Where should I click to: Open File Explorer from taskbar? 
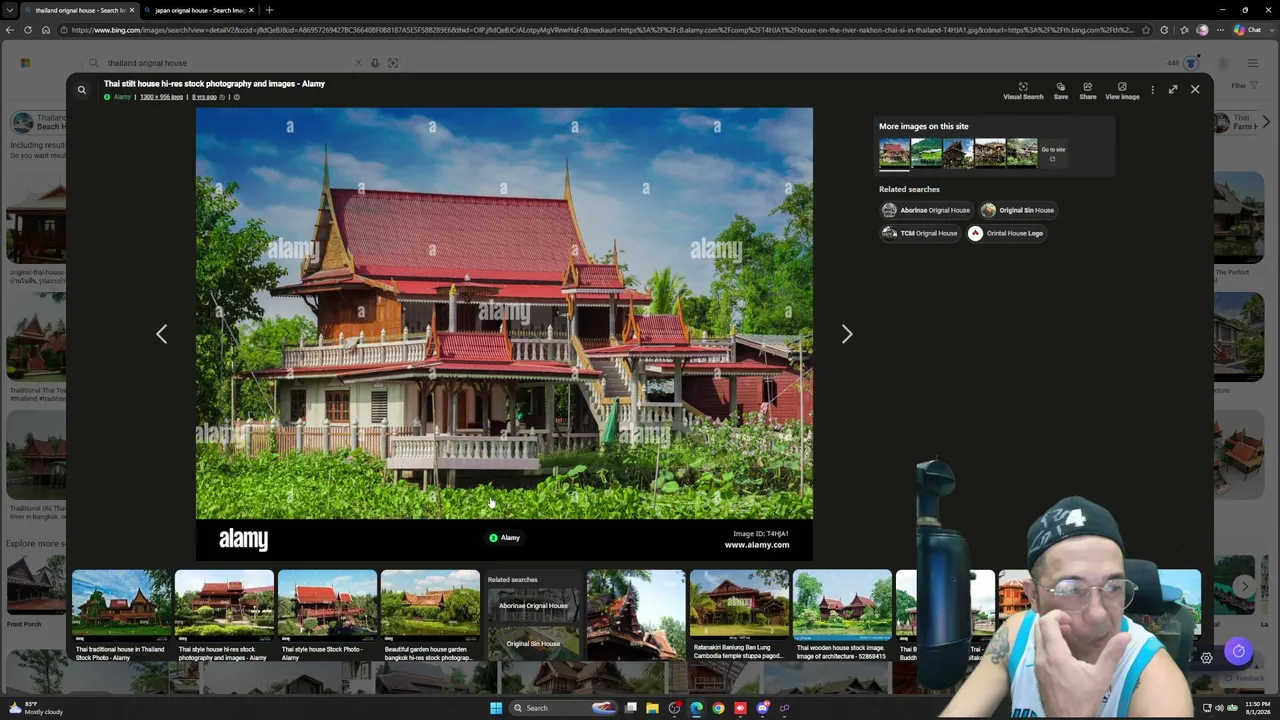652,708
